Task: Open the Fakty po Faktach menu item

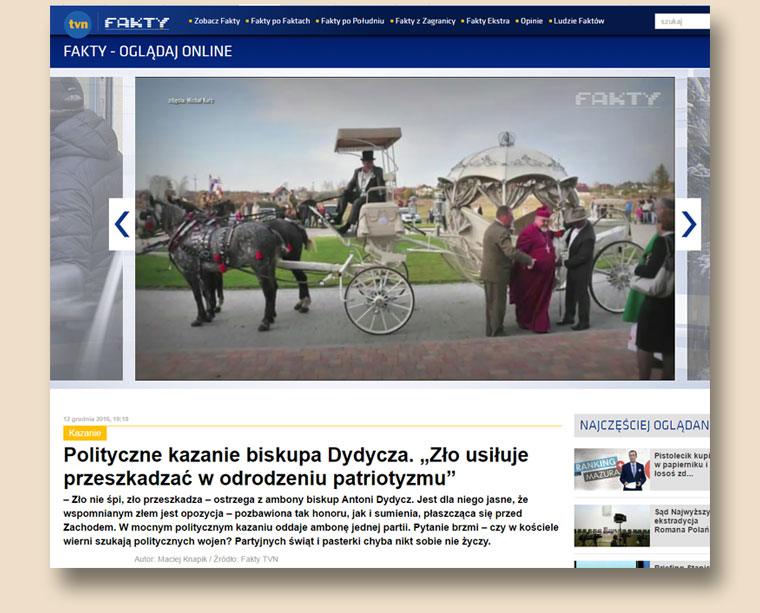Action: 280,21
